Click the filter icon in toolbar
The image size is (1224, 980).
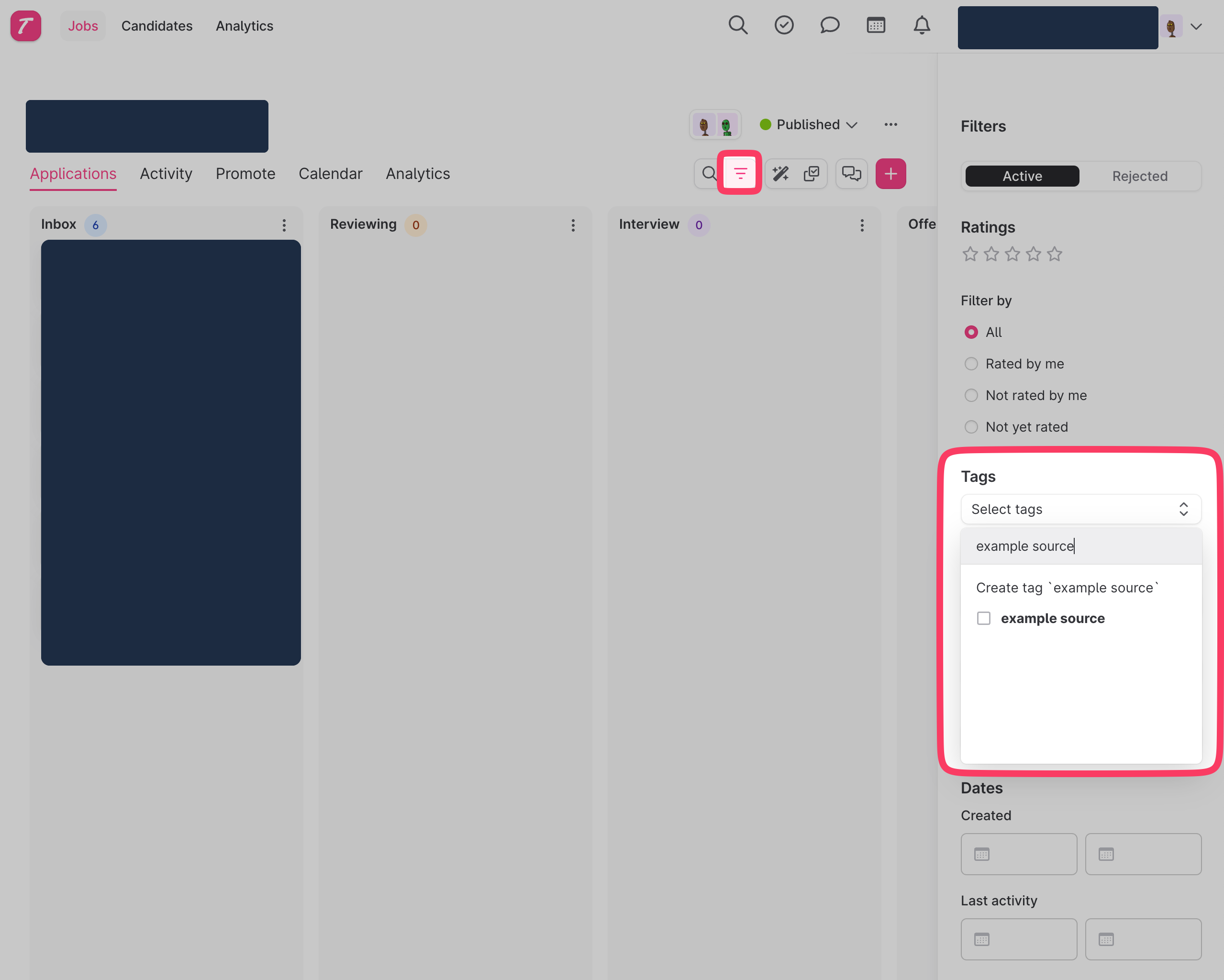click(x=740, y=173)
